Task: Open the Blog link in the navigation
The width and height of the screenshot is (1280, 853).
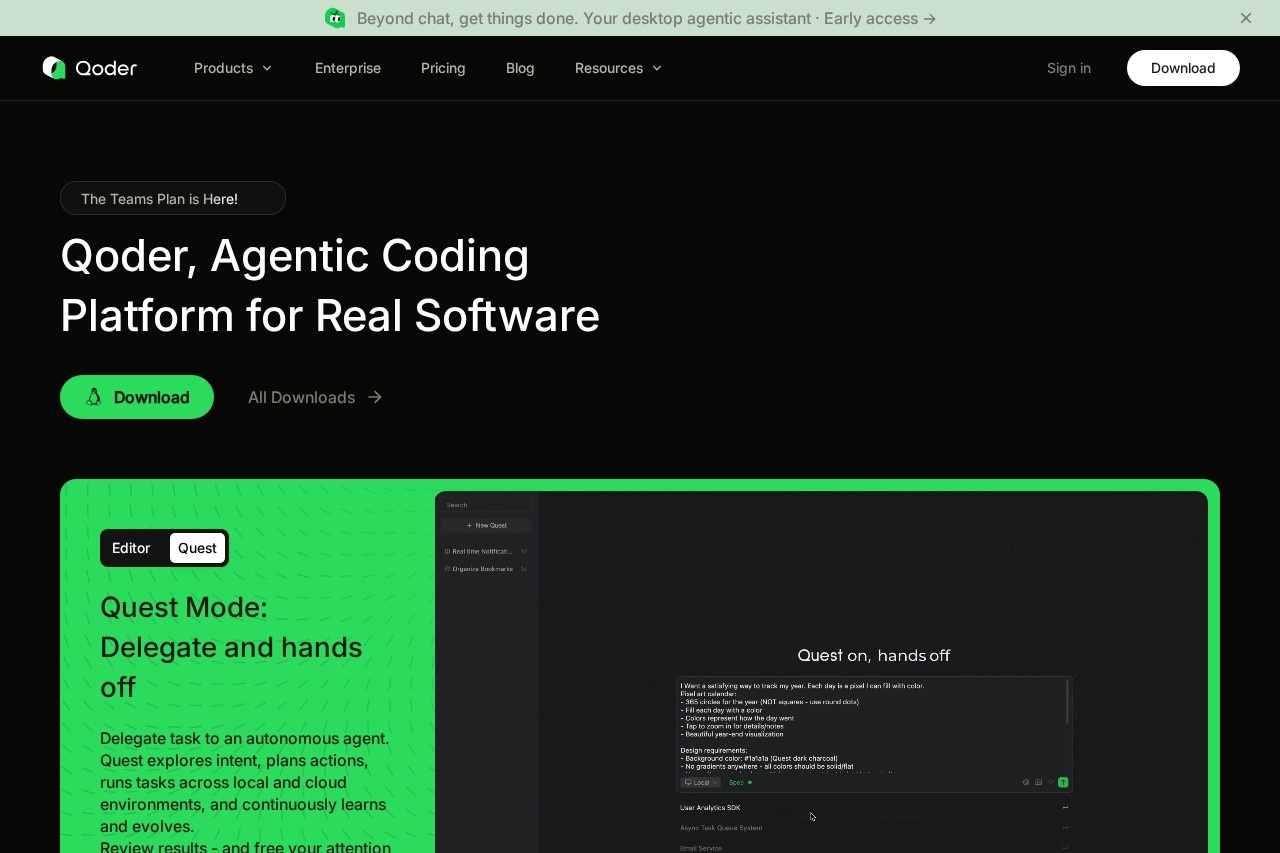Action: [x=520, y=68]
